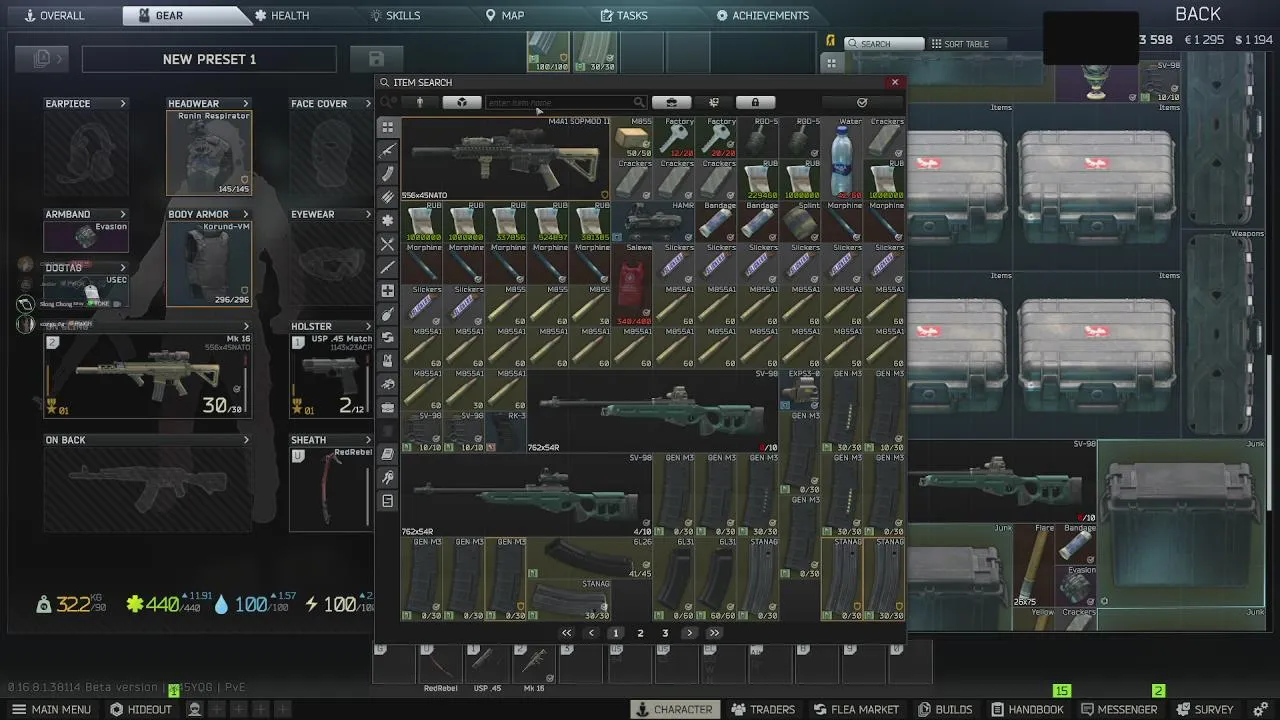
Task: Filter item search by provisions fork-knife icon
Action: tap(387, 244)
